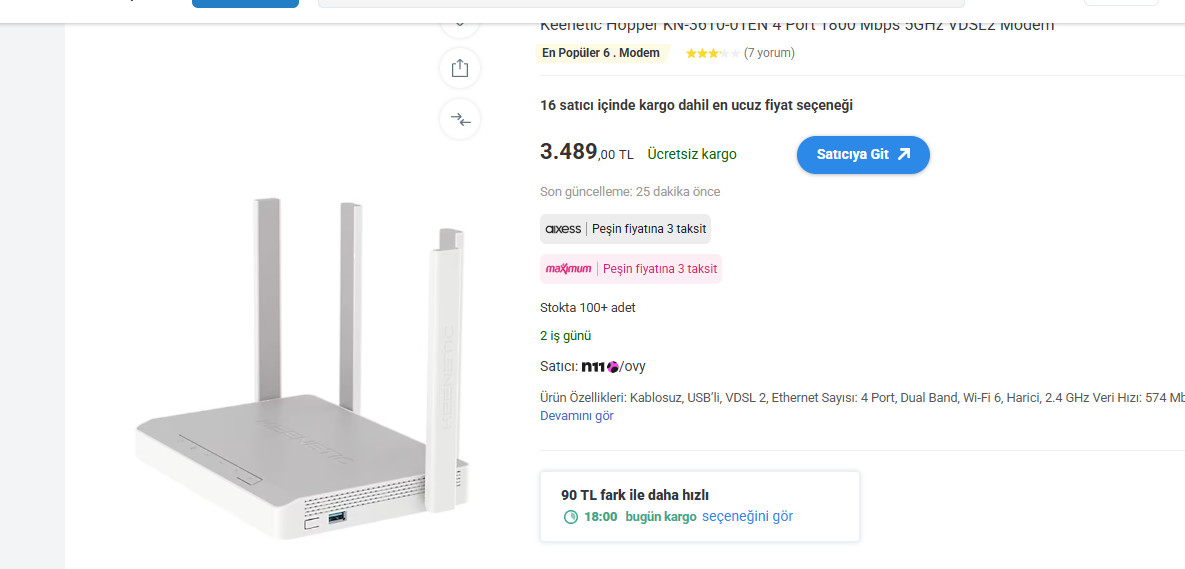Open the seçeneğini gör link
This screenshot has width=1185, height=569.
[x=747, y=516]
